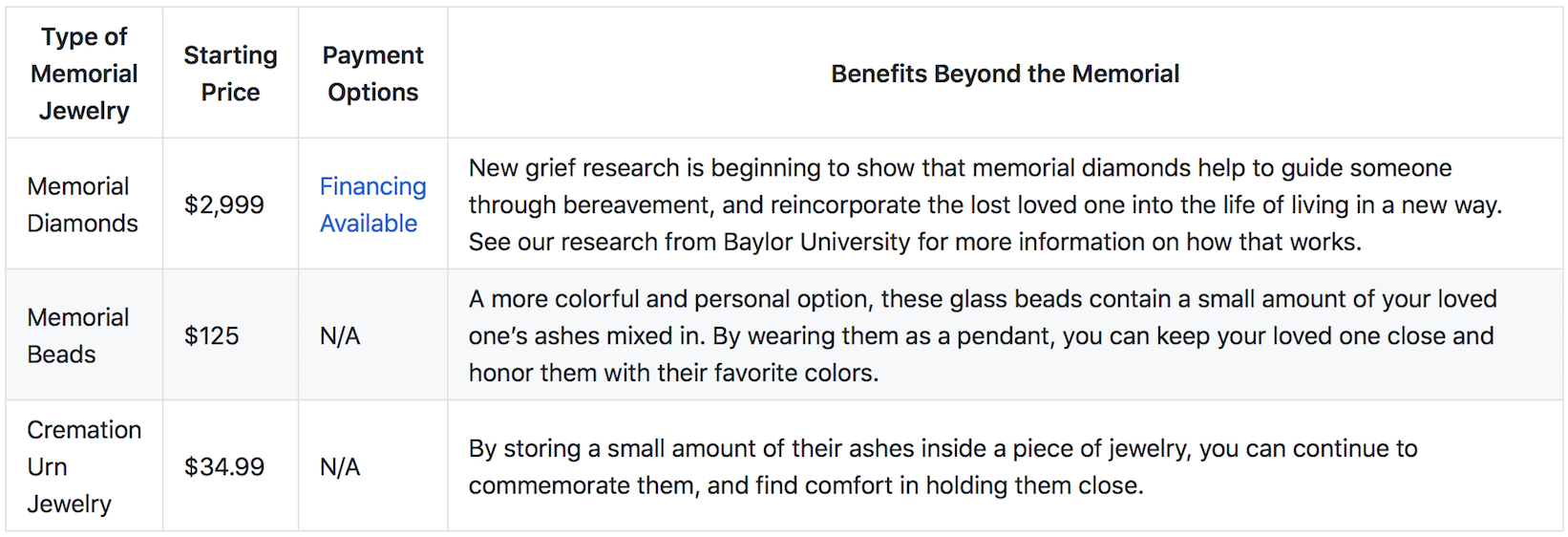Select the Cremation Urn Jewelry cell
Viewport: 1568px width, 537px height.
point(84,466)
